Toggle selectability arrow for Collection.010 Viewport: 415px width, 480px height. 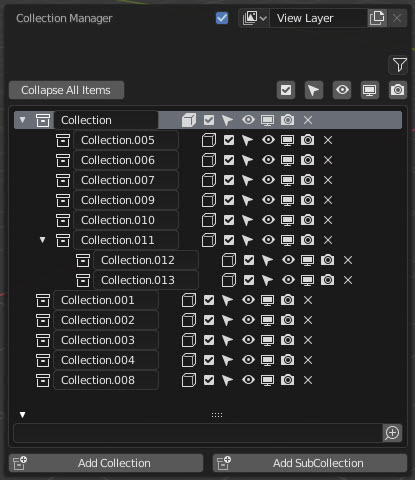247,220
